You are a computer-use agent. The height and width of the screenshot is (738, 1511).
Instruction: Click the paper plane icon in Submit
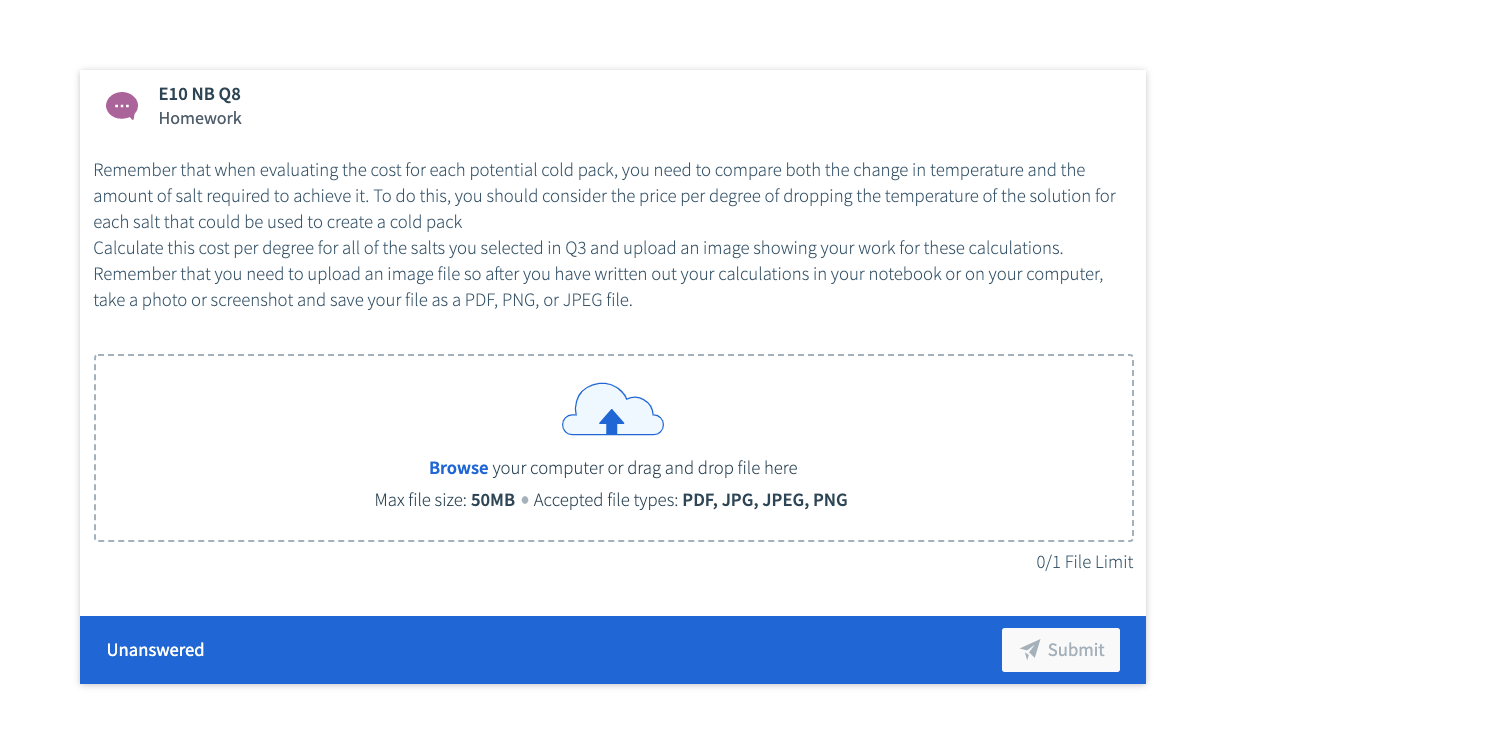pos(1030,650)
